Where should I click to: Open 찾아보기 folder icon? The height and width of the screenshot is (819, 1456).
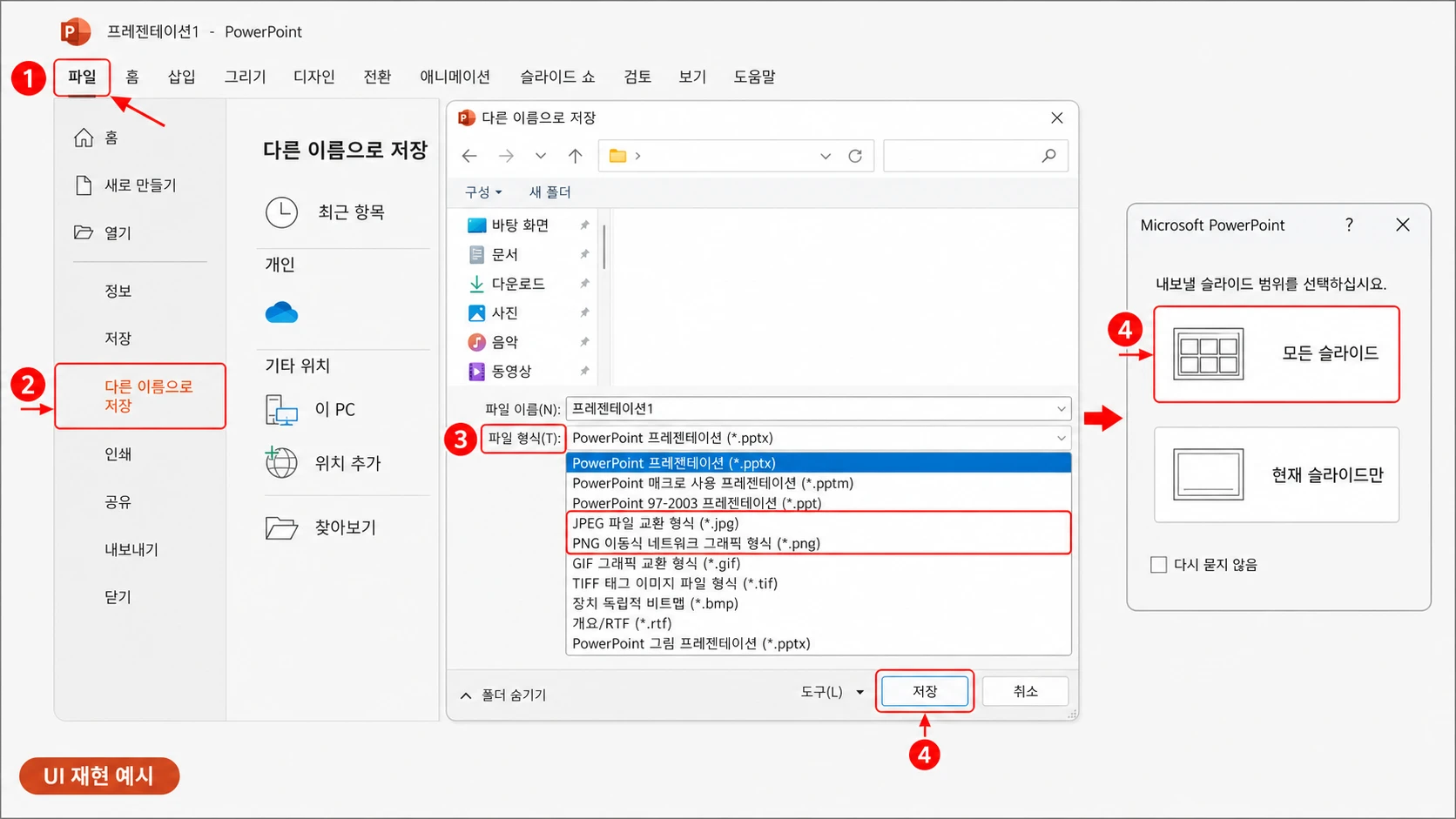click(x=281, y=527)
